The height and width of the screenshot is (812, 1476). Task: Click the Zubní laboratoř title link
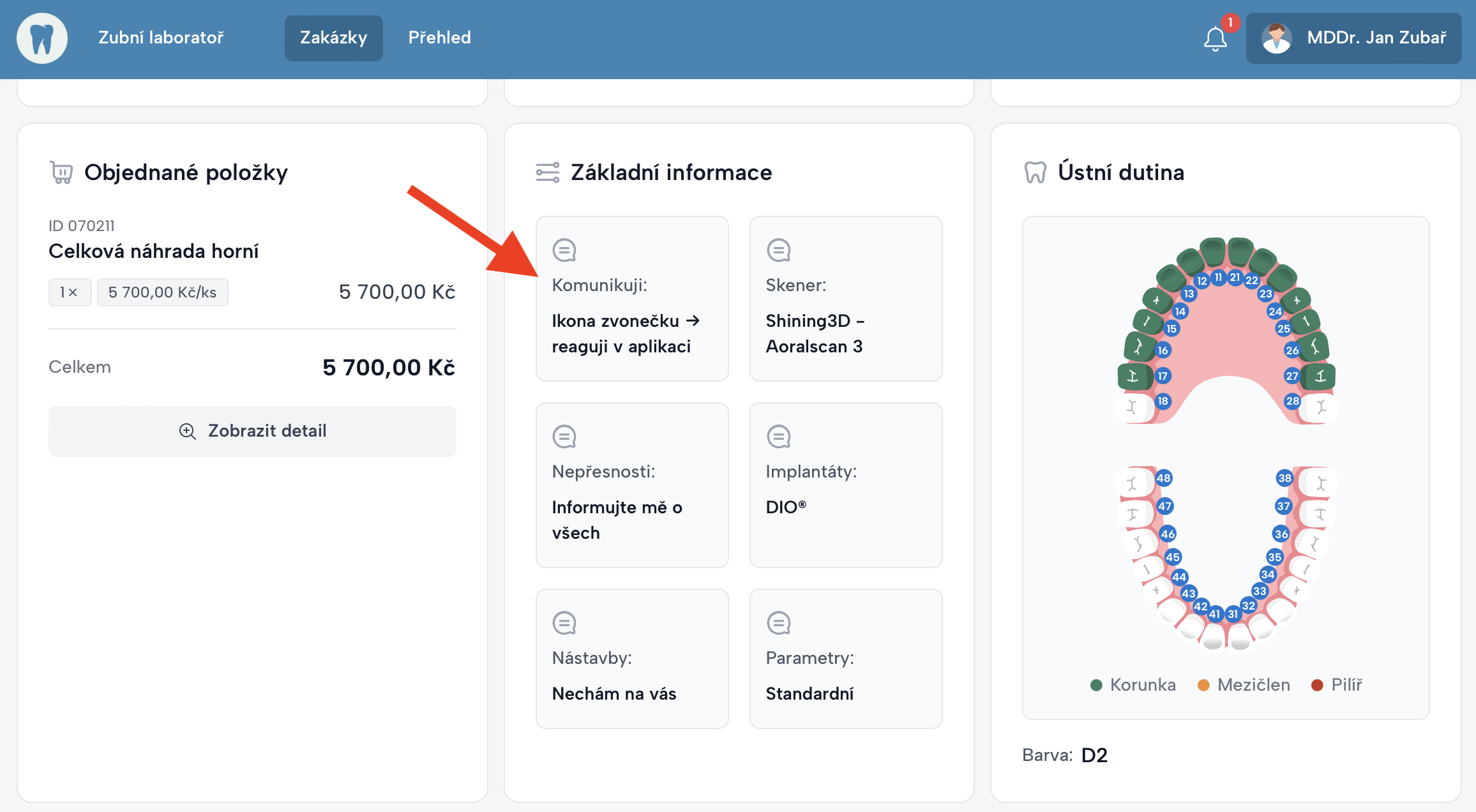161,38
